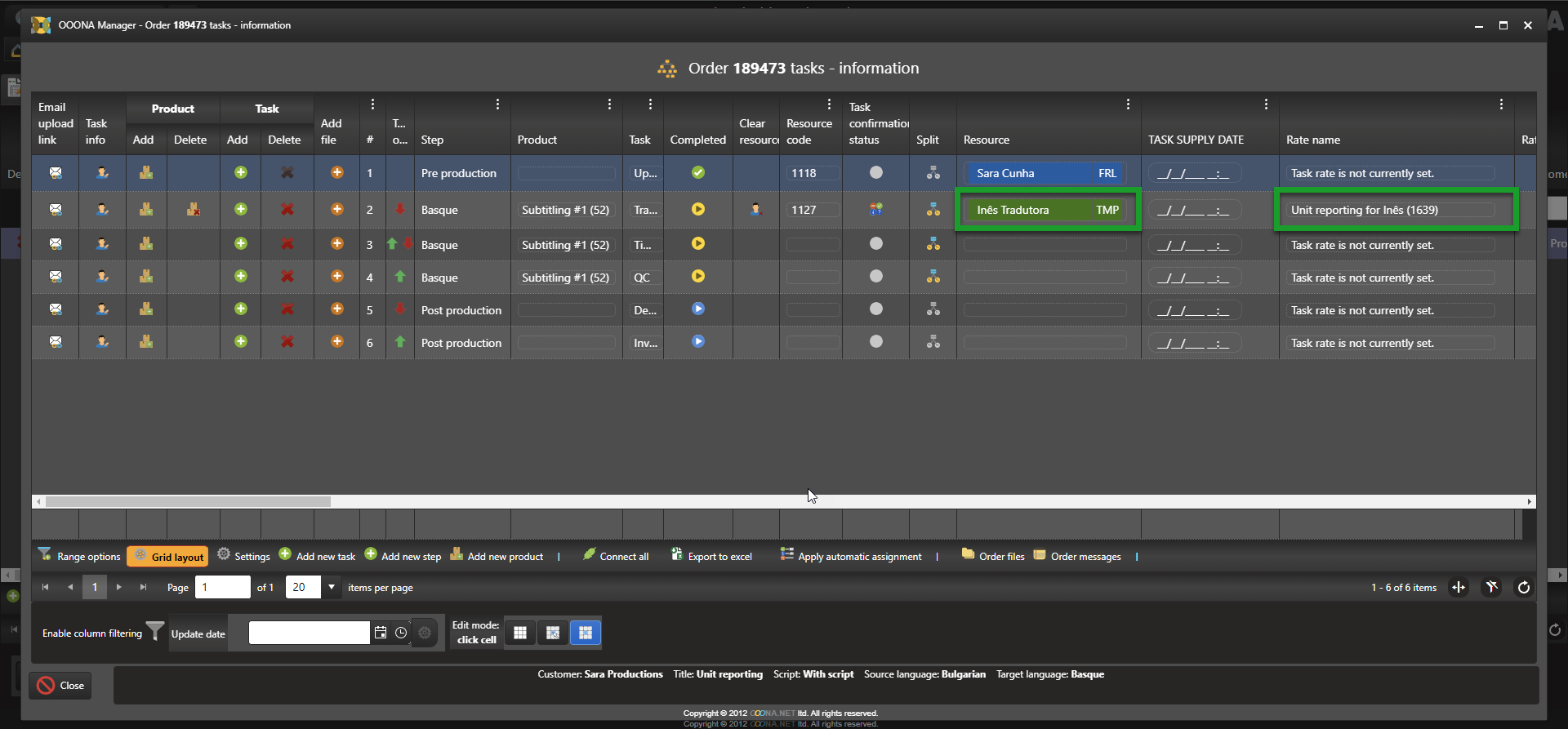Open items per page dropdown
1568x729 pixels.
(332, 587)
